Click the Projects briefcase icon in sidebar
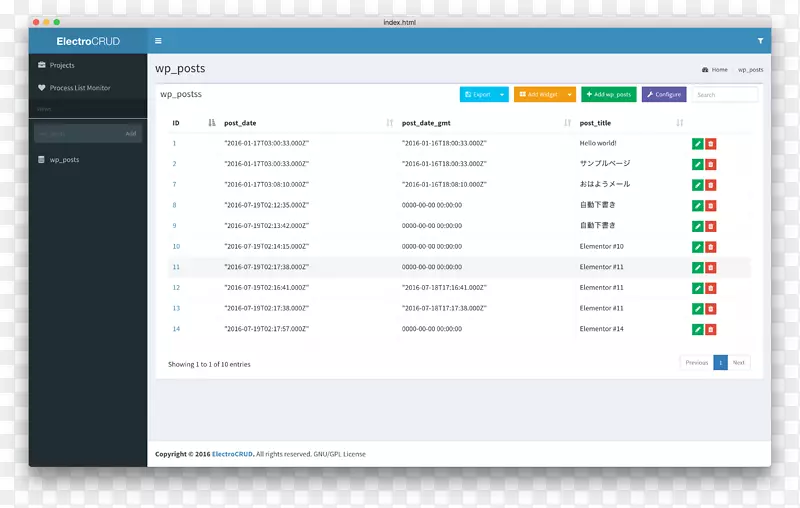800x508 pixels. tap(42, 65)
